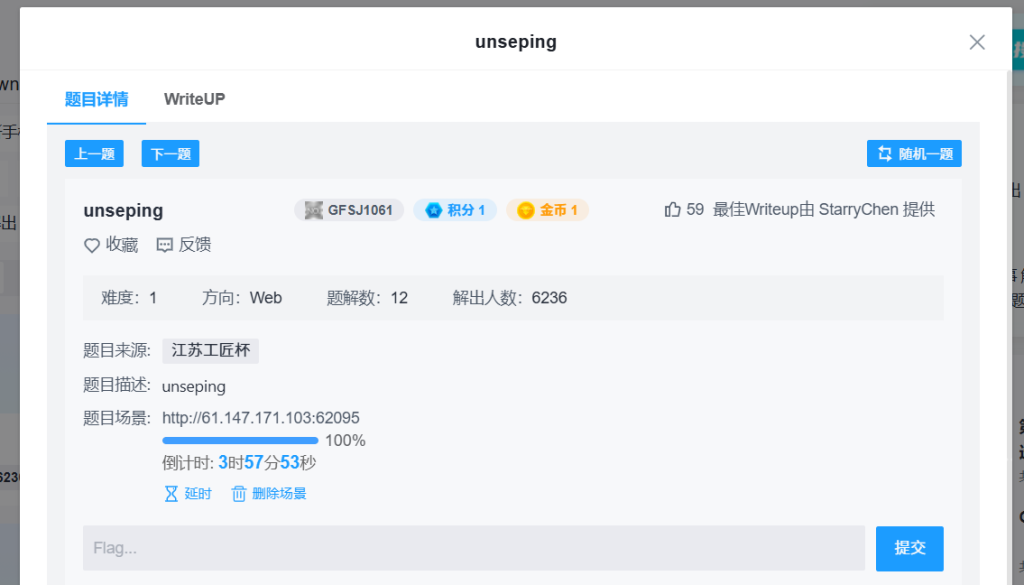
Task: Click the points badge icon
Action: 434,210
